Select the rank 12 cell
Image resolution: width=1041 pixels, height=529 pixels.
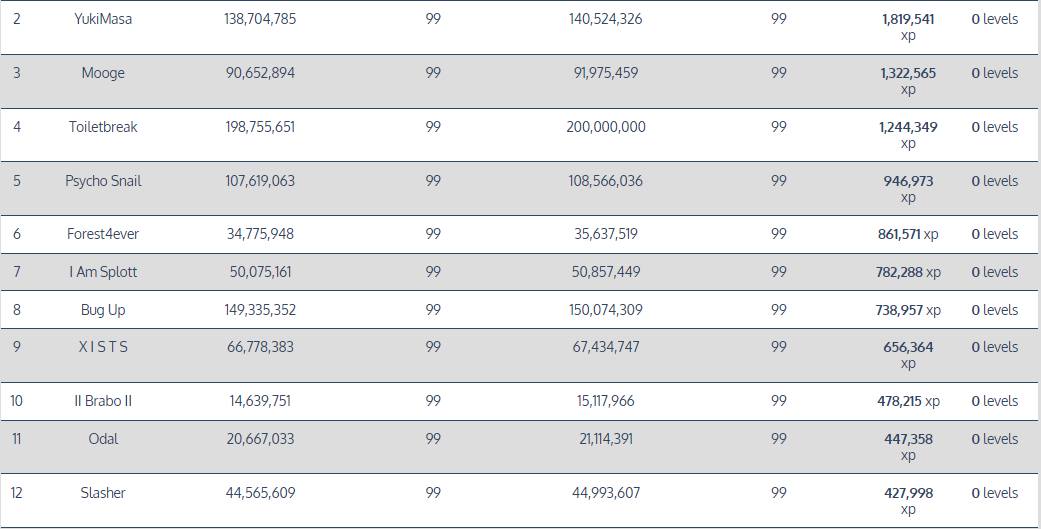(17, 493)
